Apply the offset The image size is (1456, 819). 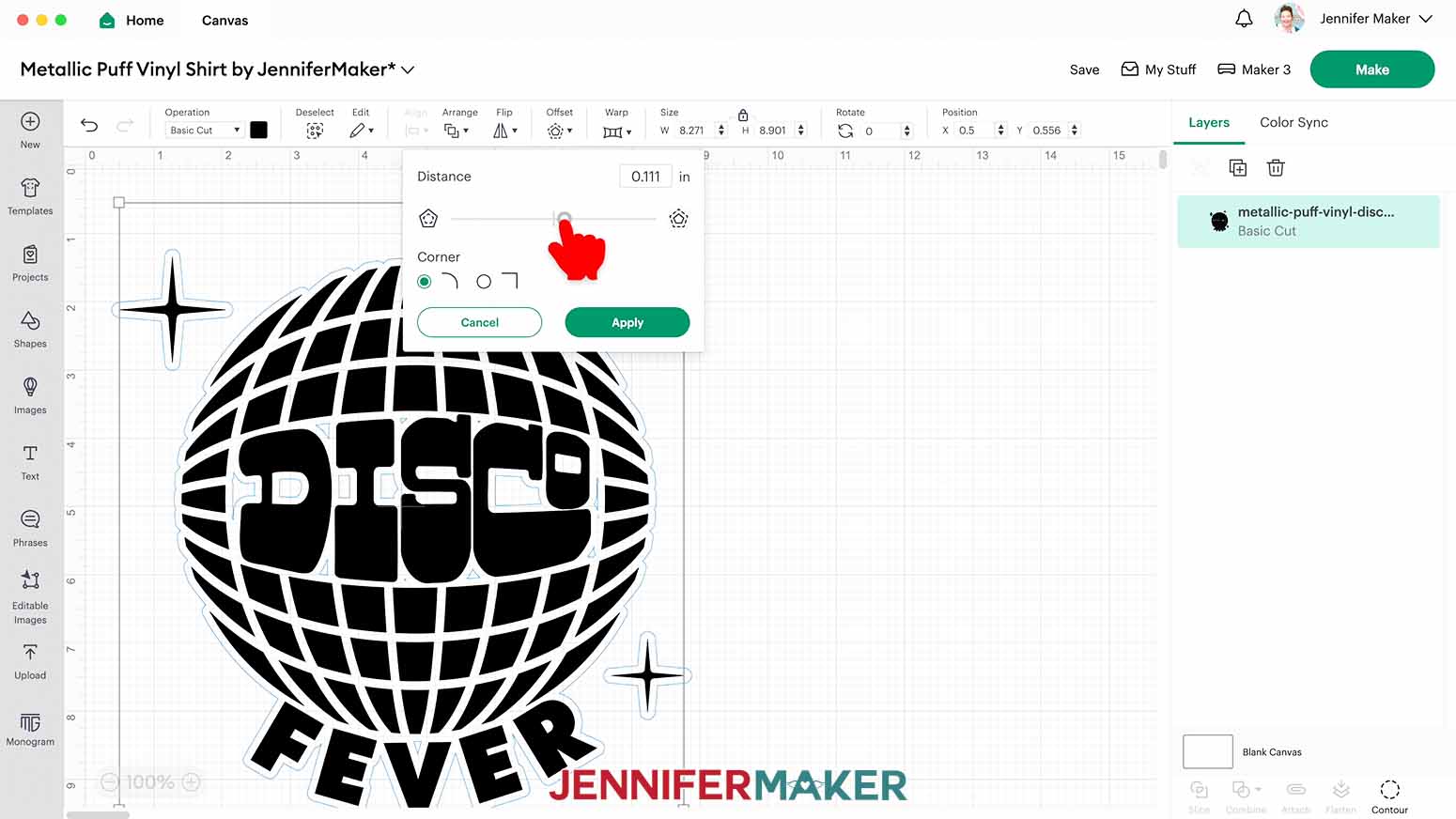[x=627, y=322]
